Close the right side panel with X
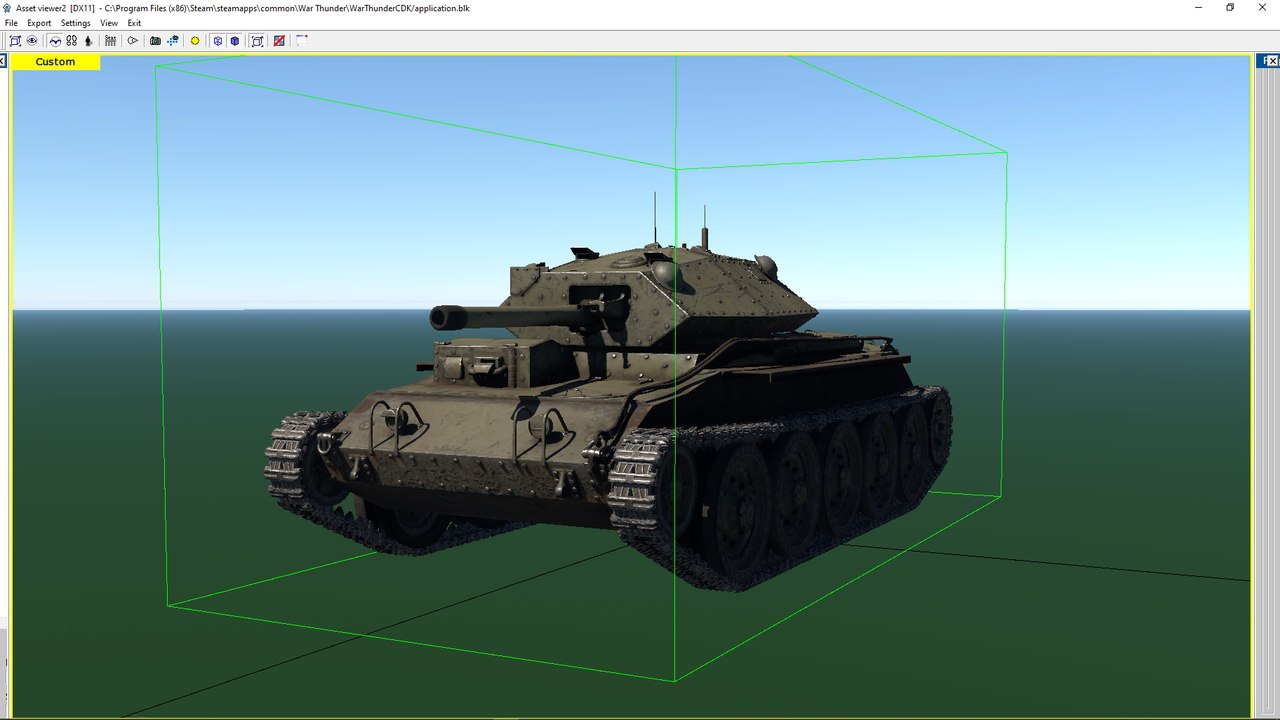Screen dimensions: 1280x720 coord(1274,62)
